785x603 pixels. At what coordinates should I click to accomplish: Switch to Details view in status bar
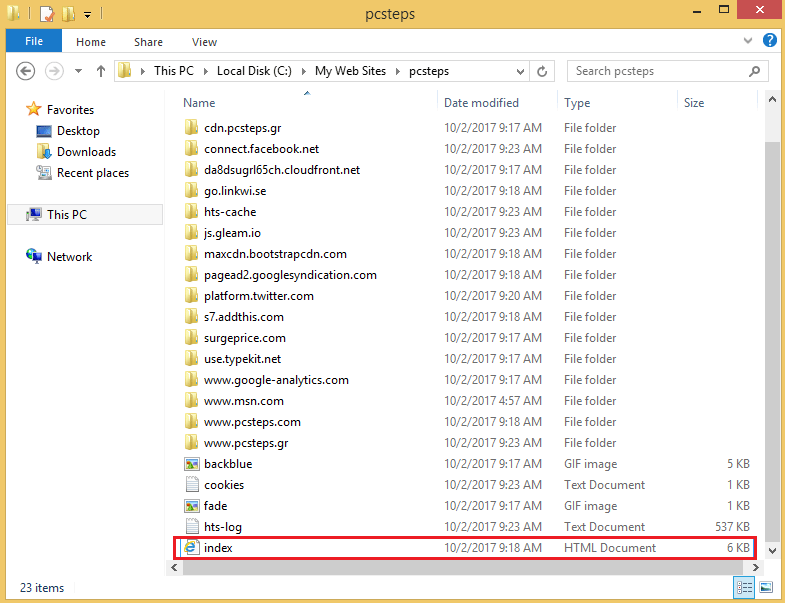pos(744,587)
